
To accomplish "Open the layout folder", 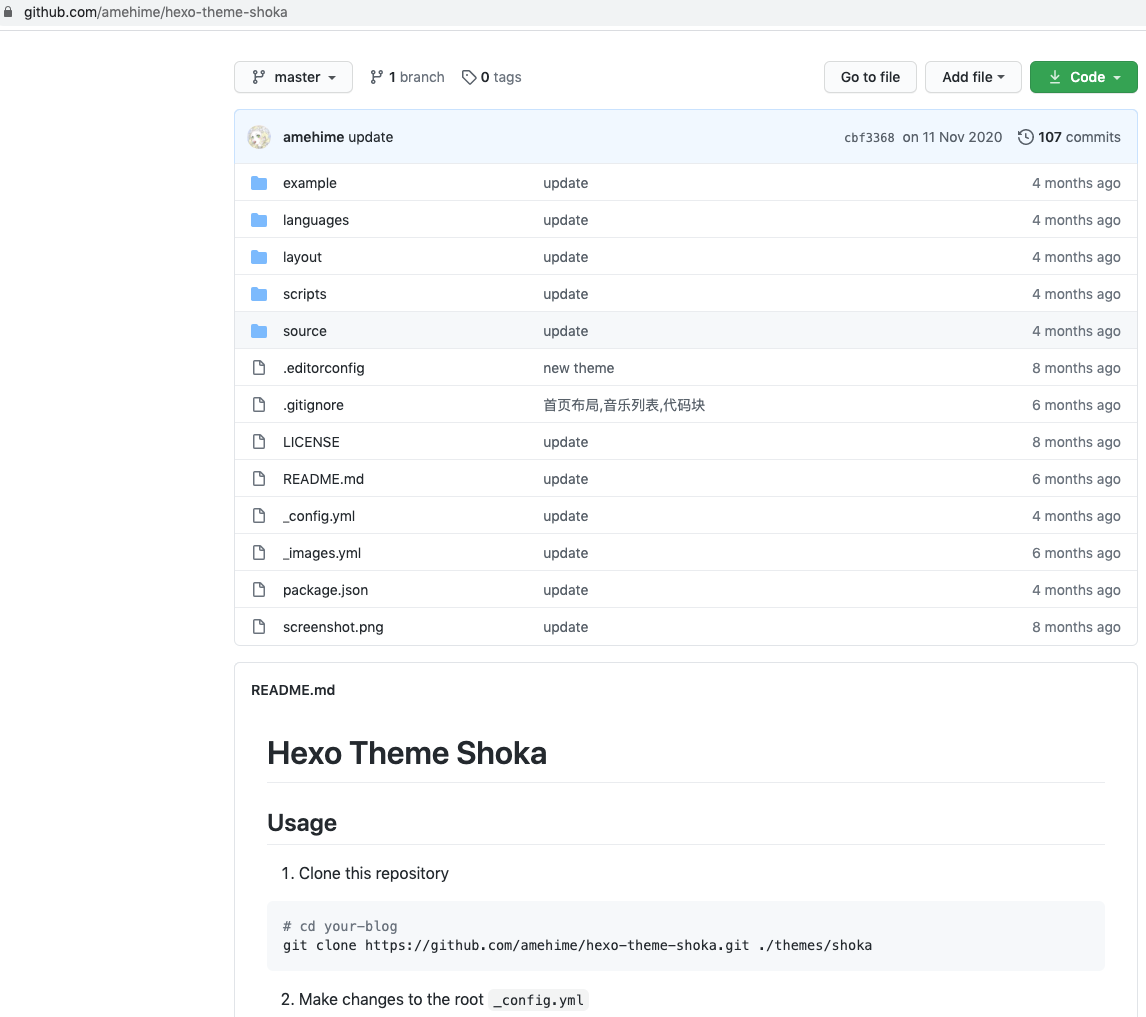I will pos(303,257).
